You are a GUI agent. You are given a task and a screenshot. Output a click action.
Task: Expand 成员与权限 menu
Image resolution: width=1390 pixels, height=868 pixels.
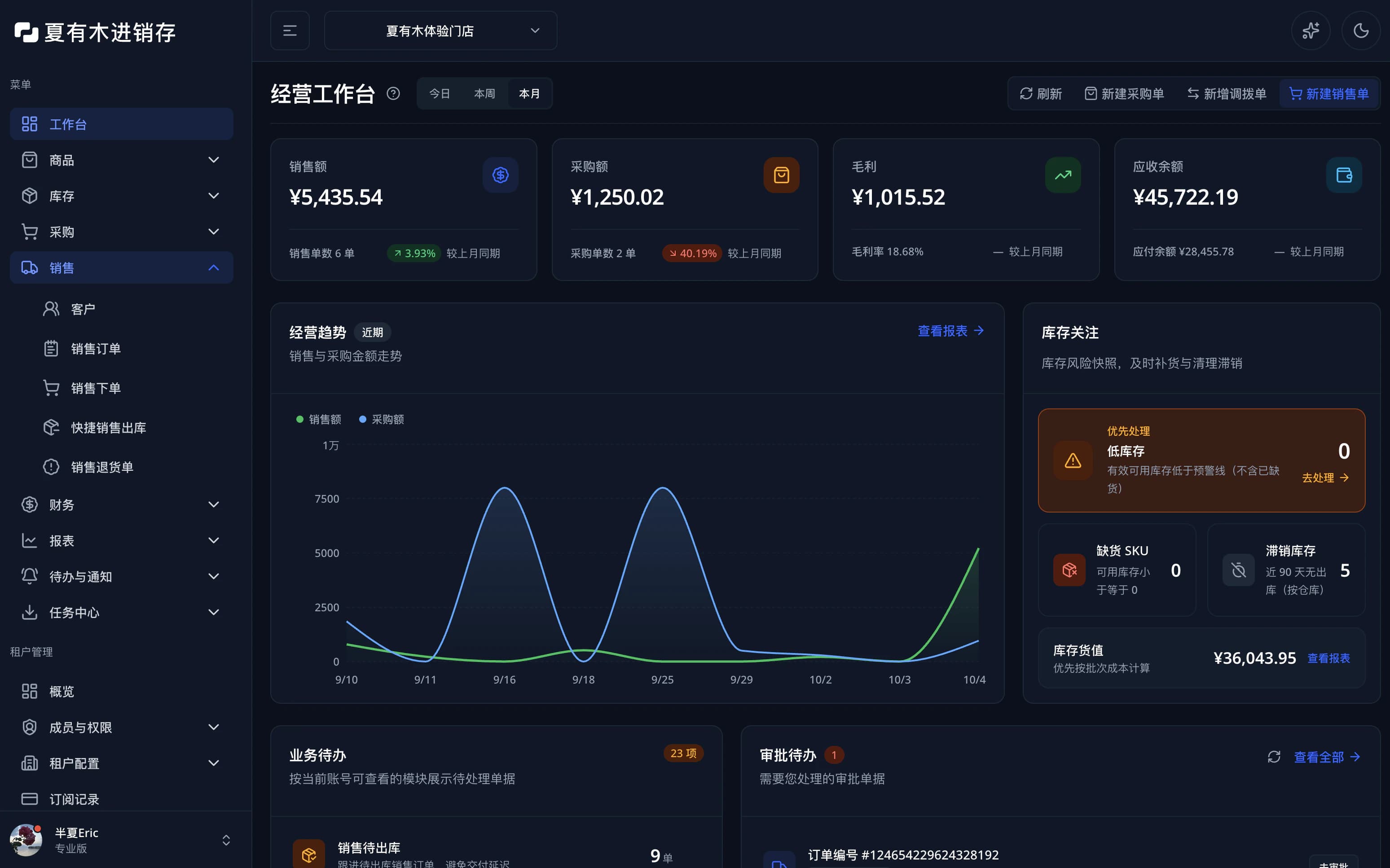[122, 728]
